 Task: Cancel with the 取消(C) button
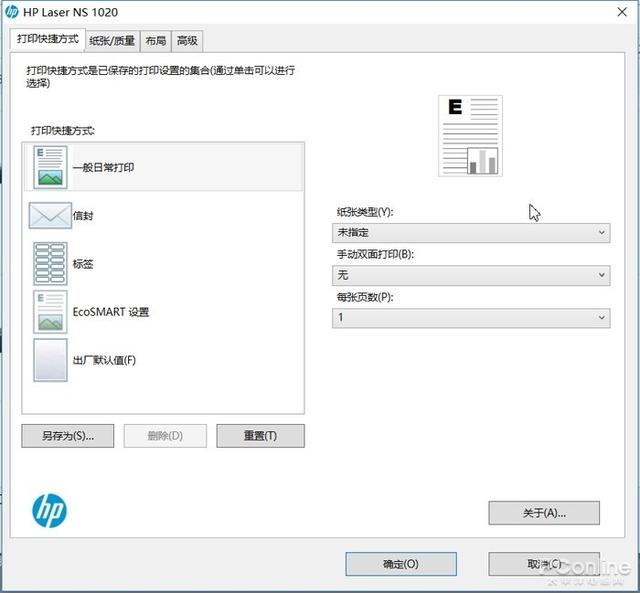point(544,564)
